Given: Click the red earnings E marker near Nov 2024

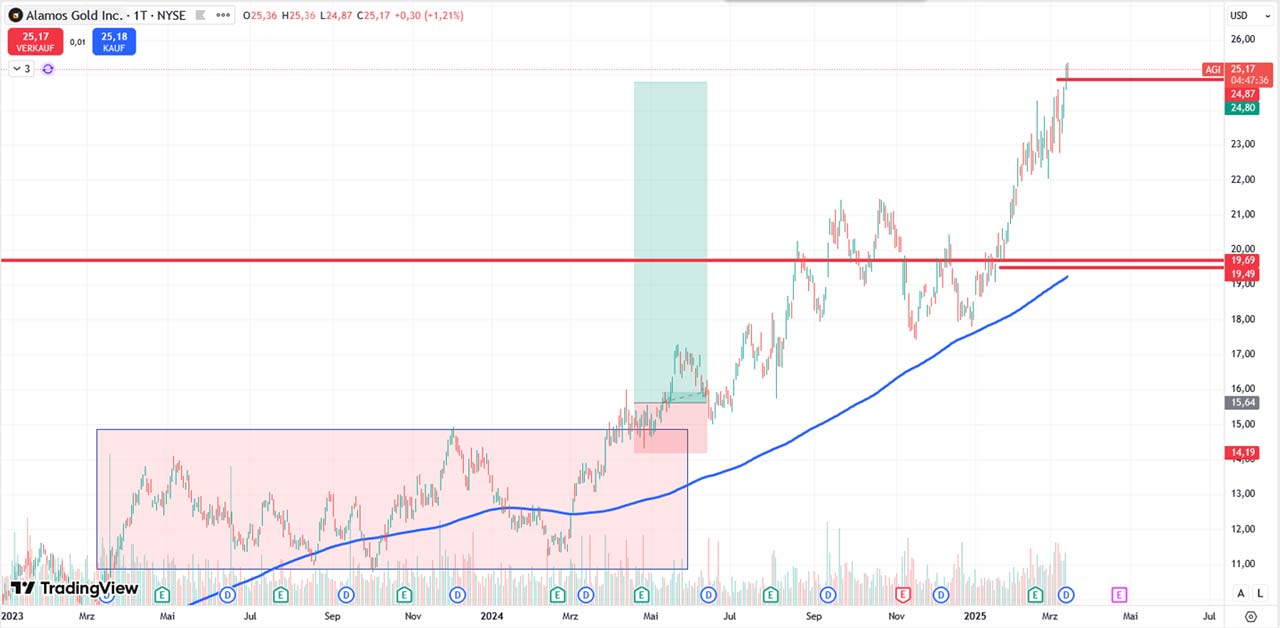Looking at the screenshot, I should pyautogui.click(x=902, y=594).
